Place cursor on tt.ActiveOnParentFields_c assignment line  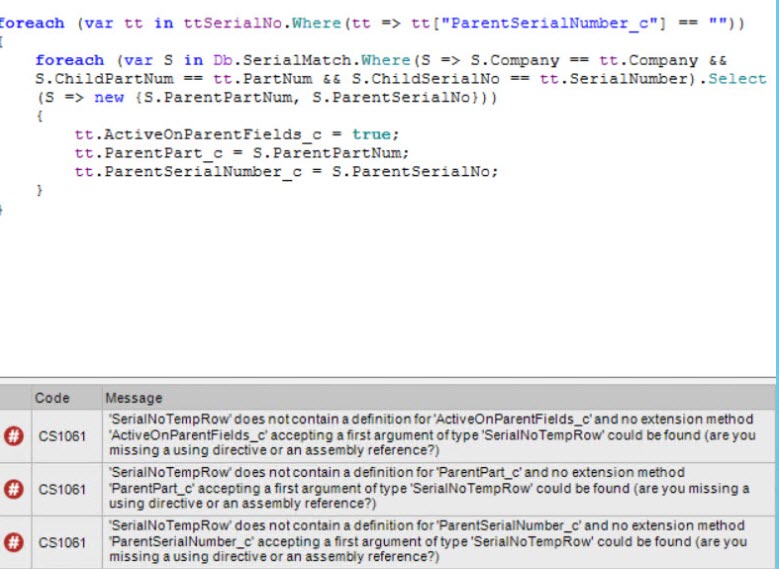click(236, 135)
